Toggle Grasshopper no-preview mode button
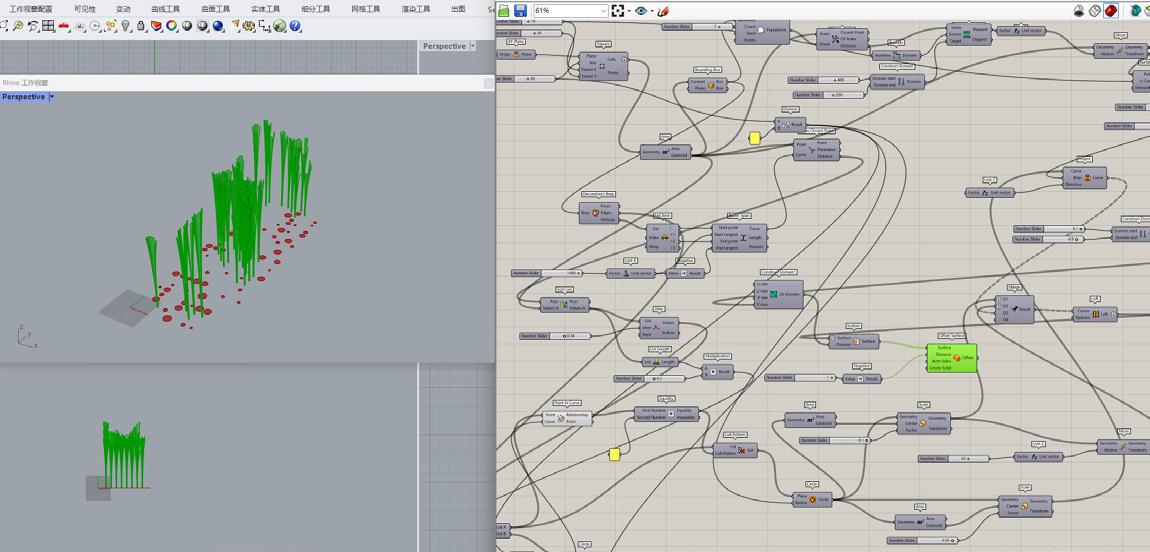 point(1079,11)
